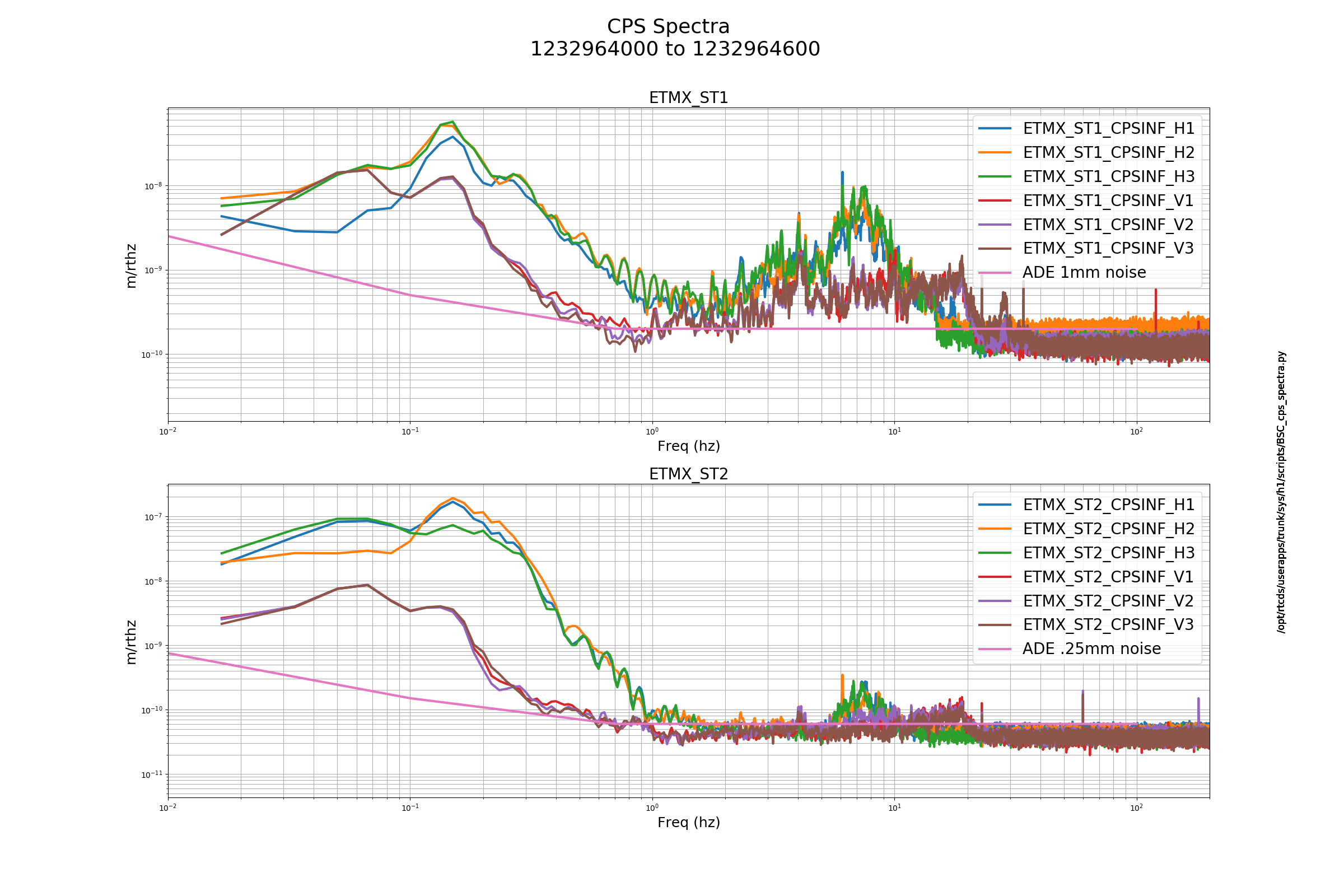Click the 10² frequency tick label on the ETMX_ST2 plot
The image size is (1344, 896).
(x=1137, y=808)
